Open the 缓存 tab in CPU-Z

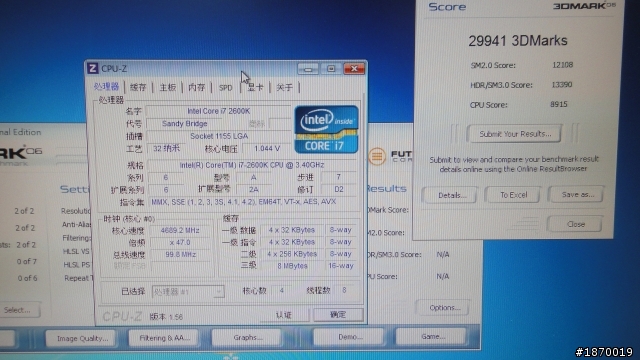point(138,87)
